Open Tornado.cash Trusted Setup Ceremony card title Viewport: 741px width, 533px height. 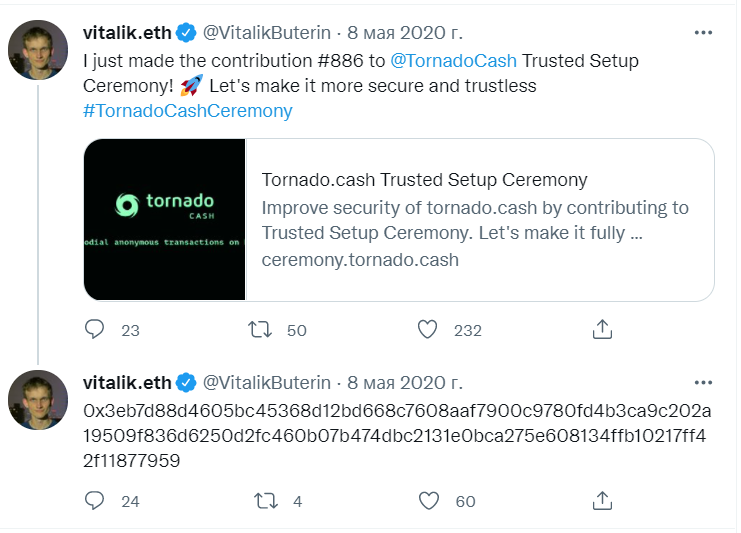click(424, 180)
